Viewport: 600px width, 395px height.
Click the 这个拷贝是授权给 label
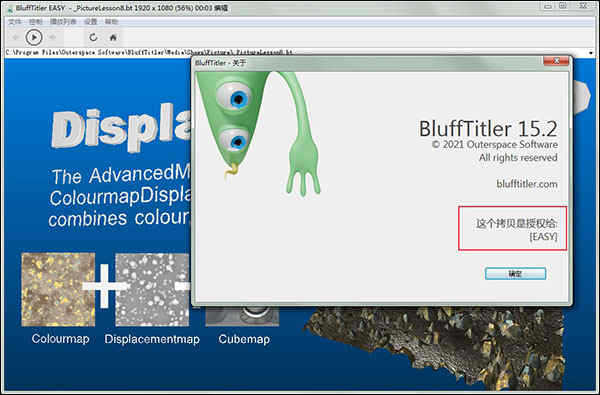click(517, 224)
